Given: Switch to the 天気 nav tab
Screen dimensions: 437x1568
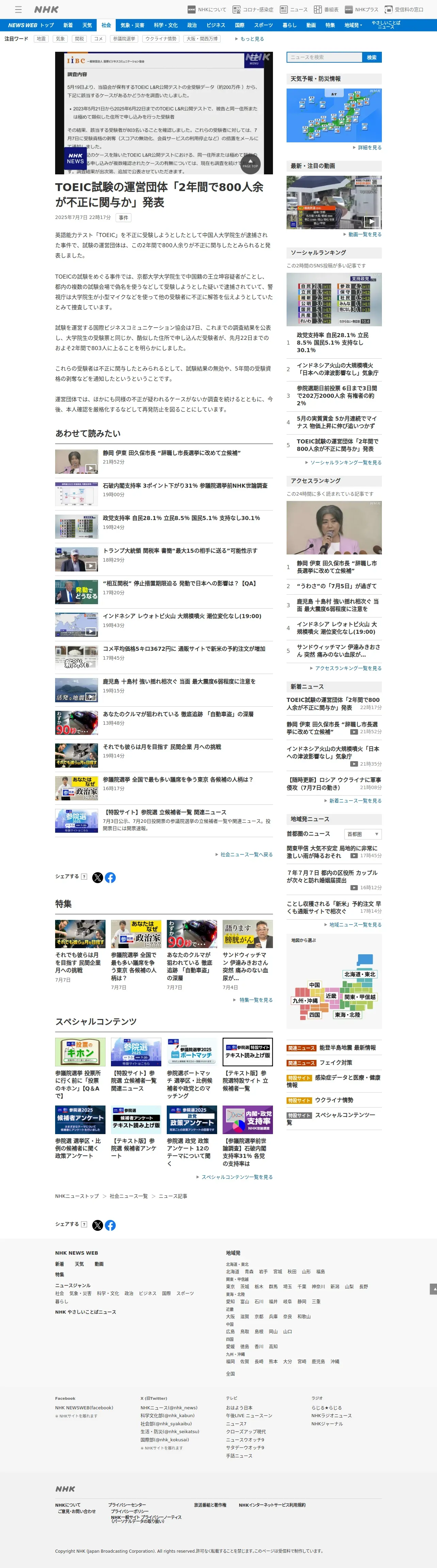Looking at the screenshot, I should click(x=87, y=25).
